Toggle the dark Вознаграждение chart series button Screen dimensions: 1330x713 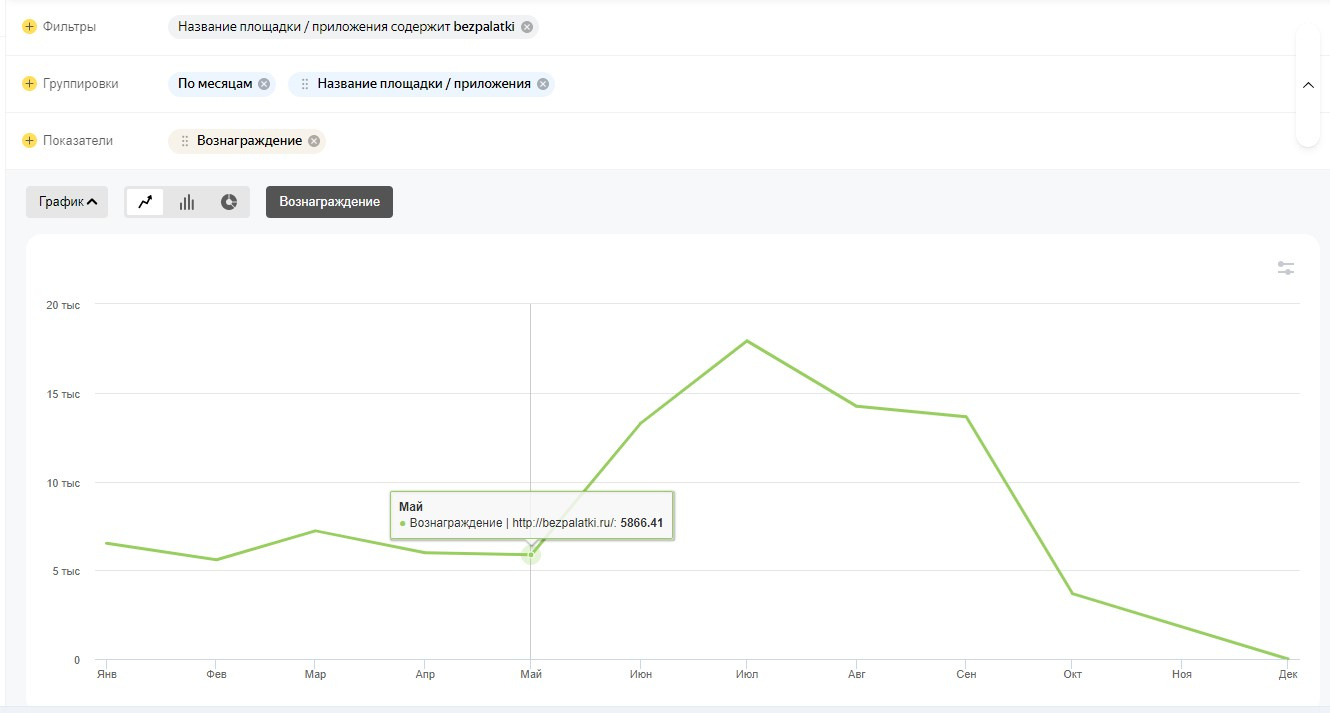(x=329, y=202)
